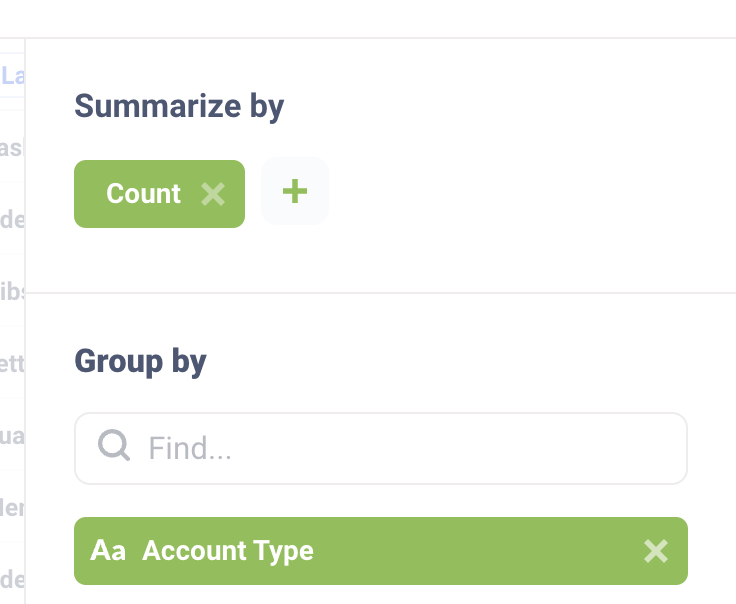Remove the Account Type grouping
Image resolution: width=736 pixels, height=604 pixels.
[x=655, y=550]
